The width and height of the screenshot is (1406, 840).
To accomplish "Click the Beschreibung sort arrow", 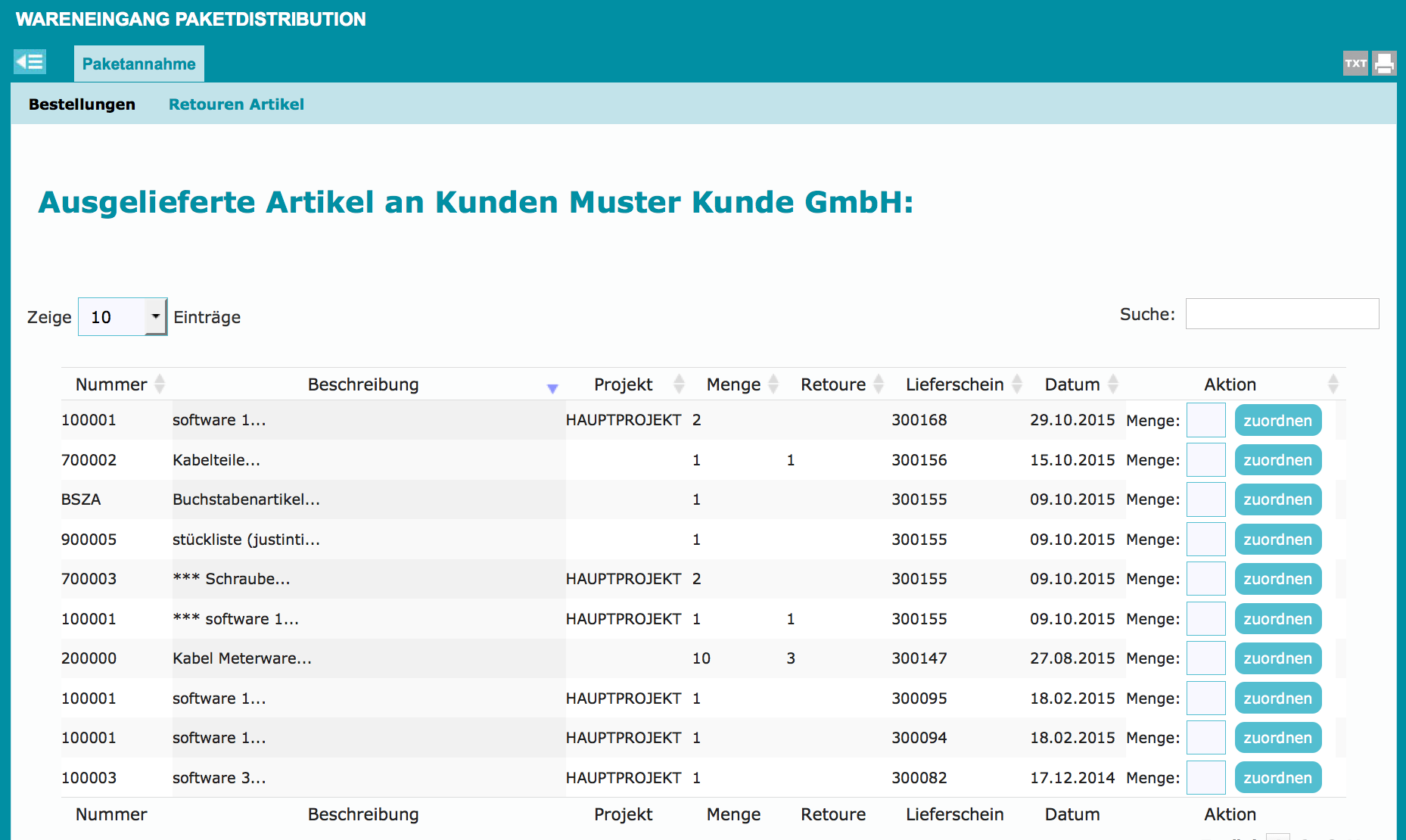I will (552, 387).
